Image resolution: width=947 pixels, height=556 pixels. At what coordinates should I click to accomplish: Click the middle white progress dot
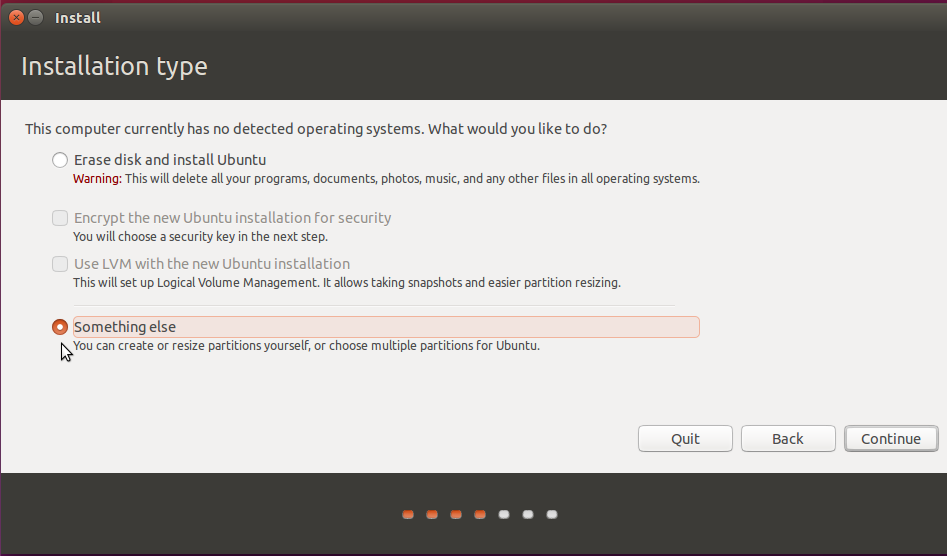pos(528,514)
